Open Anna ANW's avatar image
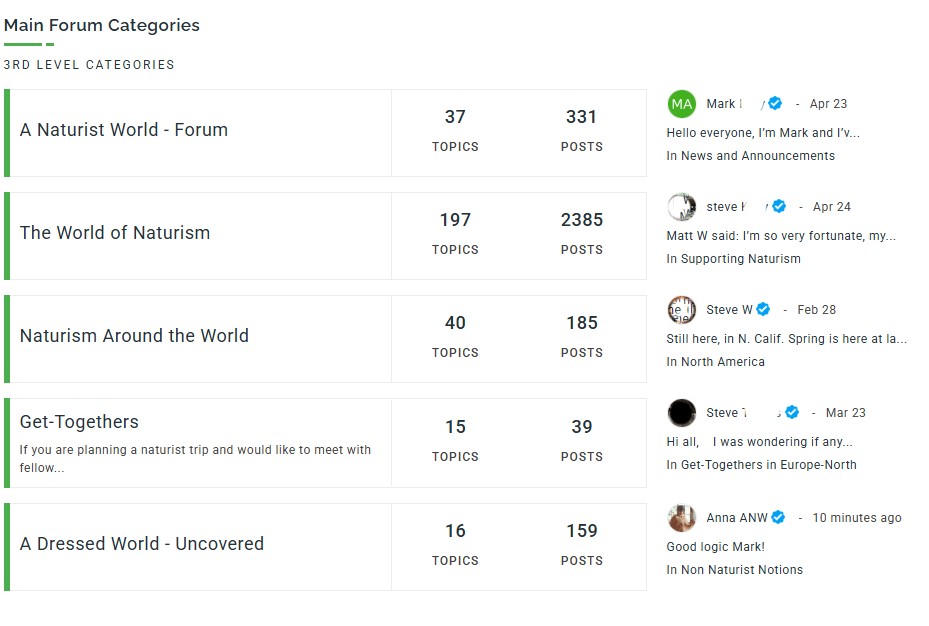 (681, 518)
